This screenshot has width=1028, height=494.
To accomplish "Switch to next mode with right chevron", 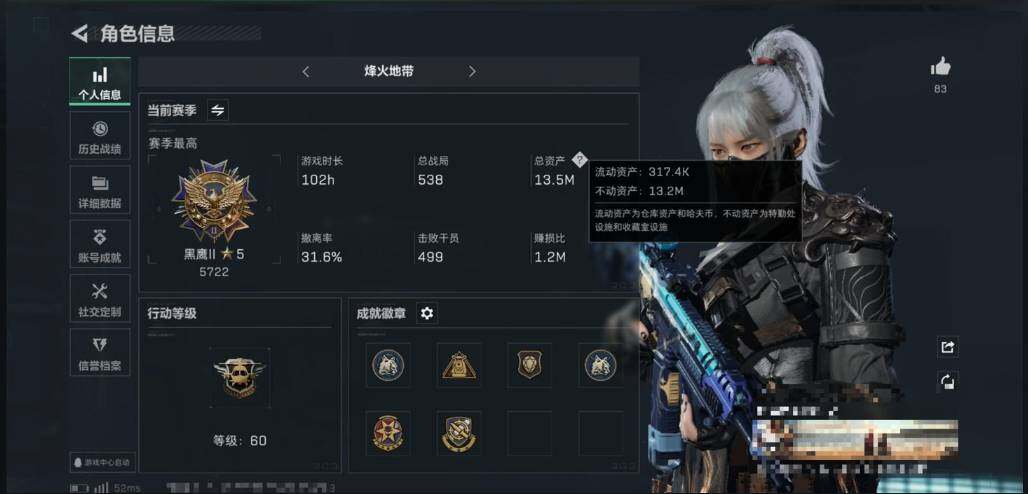I will click(x=472, y=72).
